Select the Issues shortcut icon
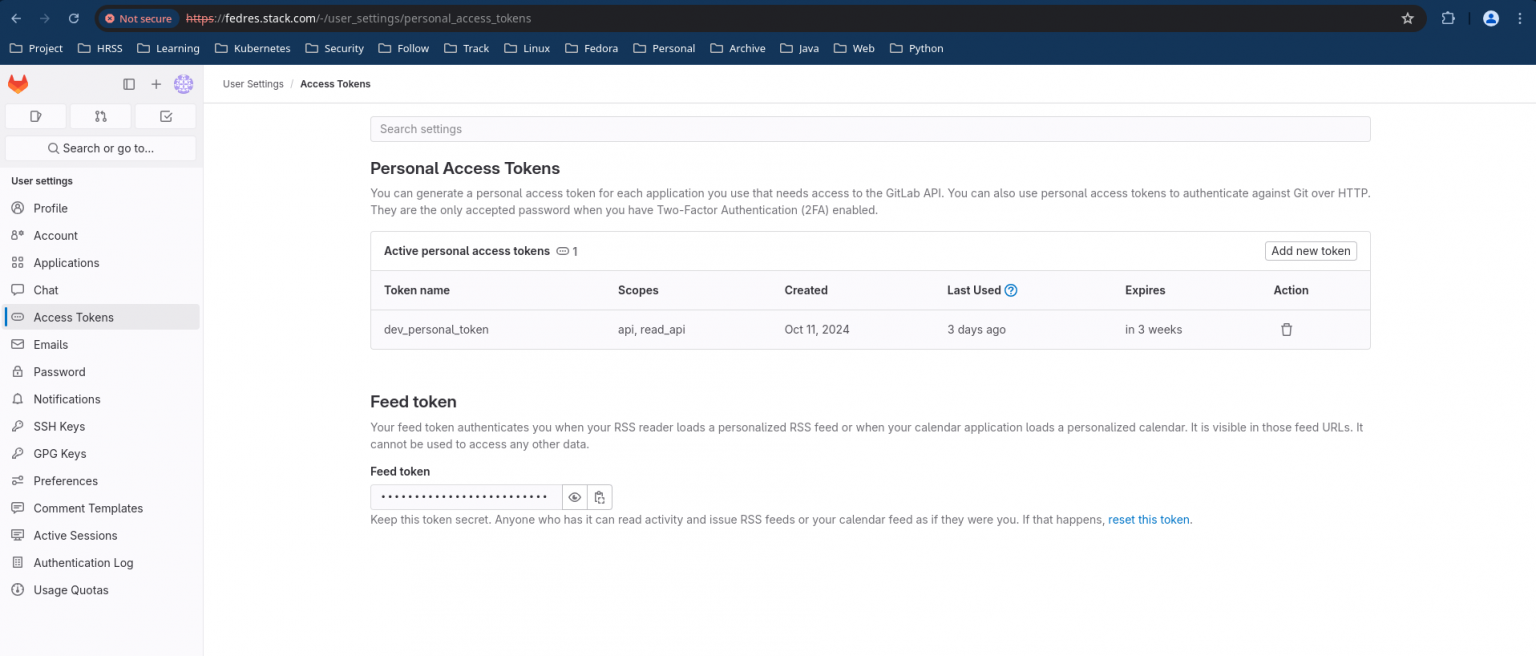 (35, 116)
